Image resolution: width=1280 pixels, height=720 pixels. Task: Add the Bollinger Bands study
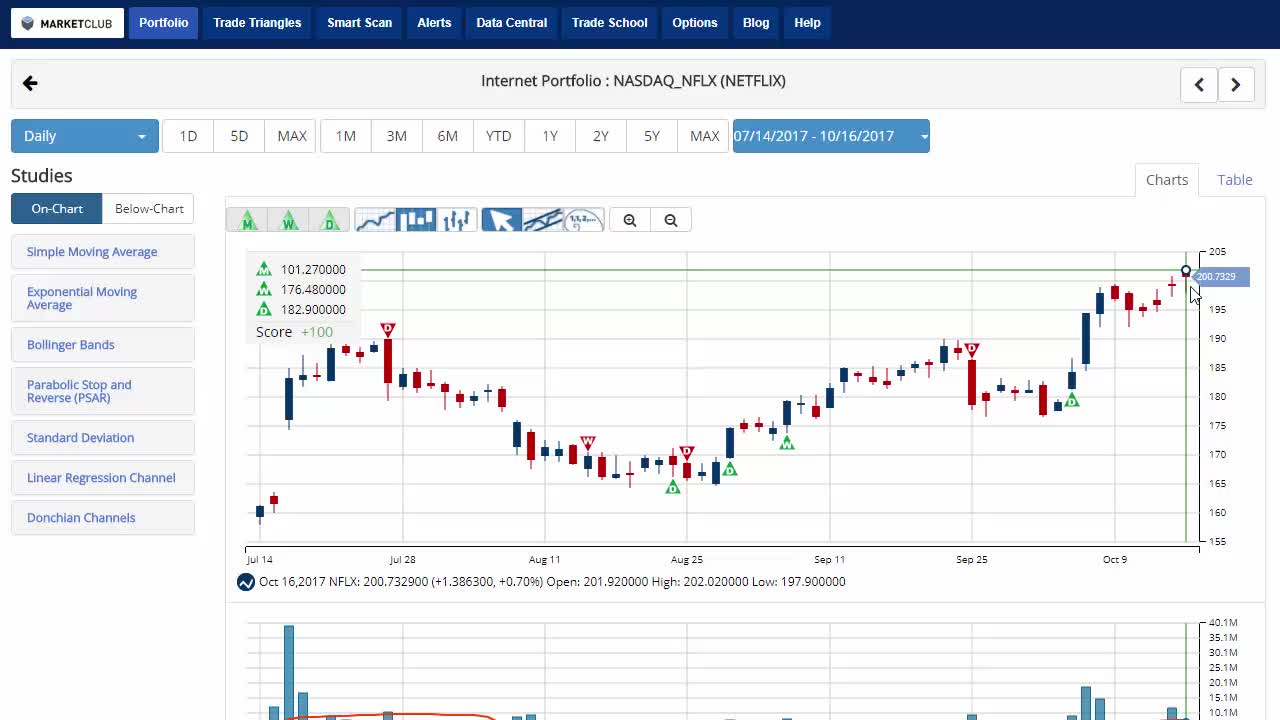click(x=103, y=345)
